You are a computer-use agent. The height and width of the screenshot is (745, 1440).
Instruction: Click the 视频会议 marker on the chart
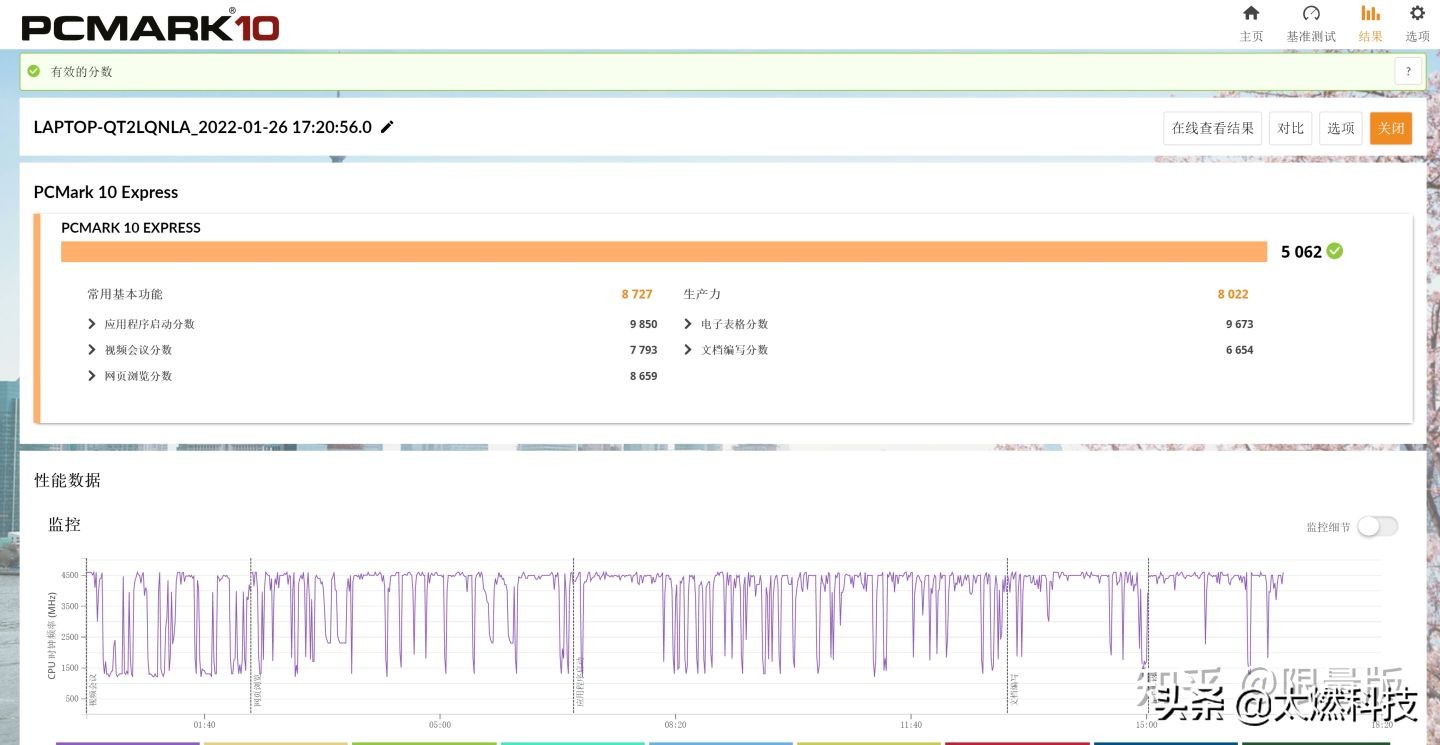click(93, 690)
